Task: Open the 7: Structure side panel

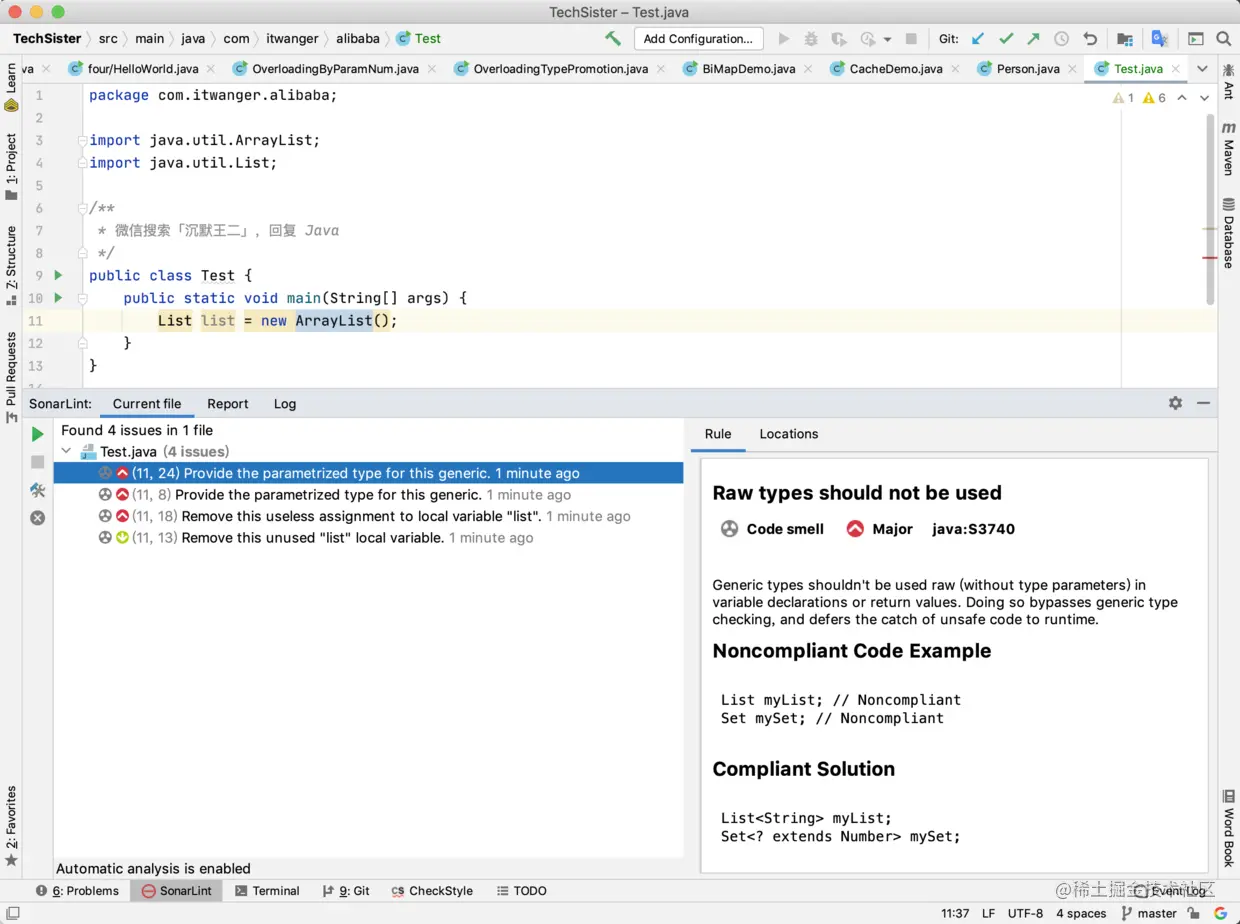Action: point(11,265)
